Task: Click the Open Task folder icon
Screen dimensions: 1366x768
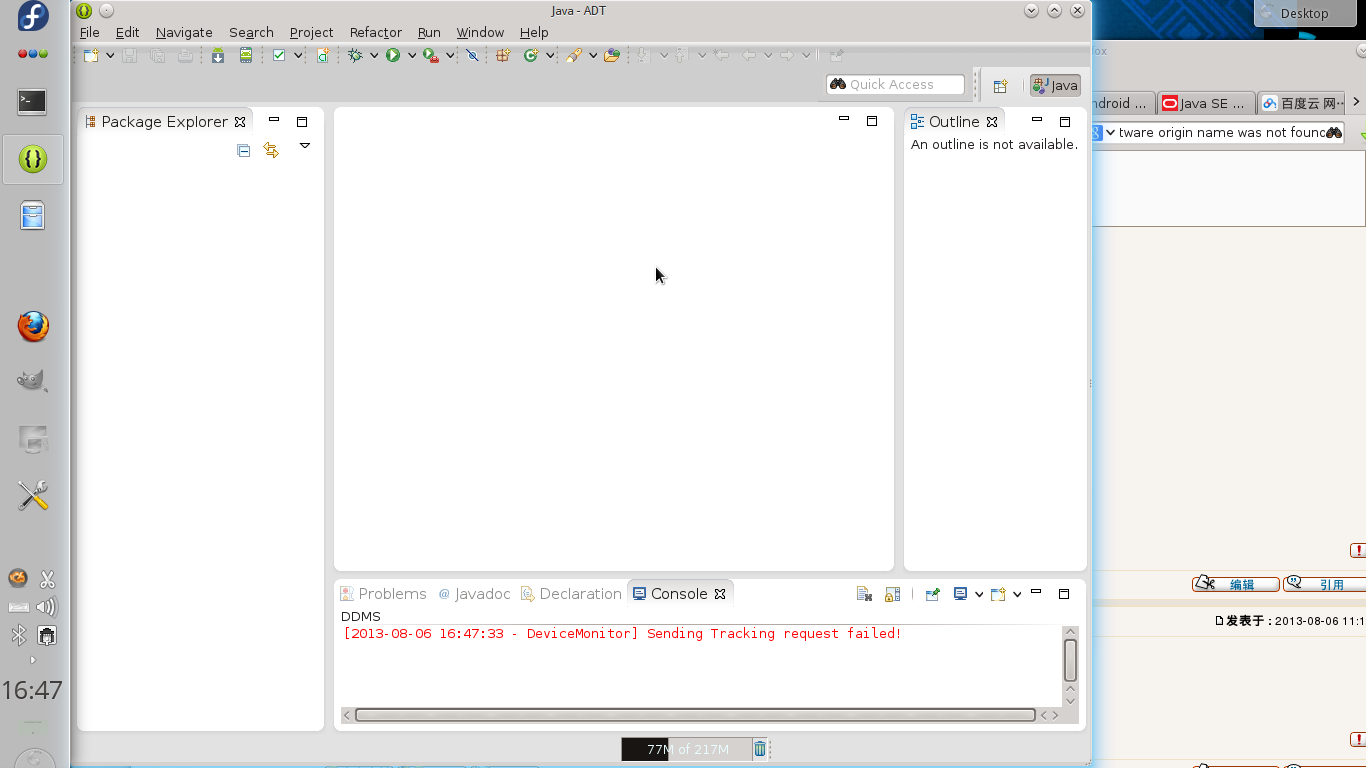Action: point(612,56)
